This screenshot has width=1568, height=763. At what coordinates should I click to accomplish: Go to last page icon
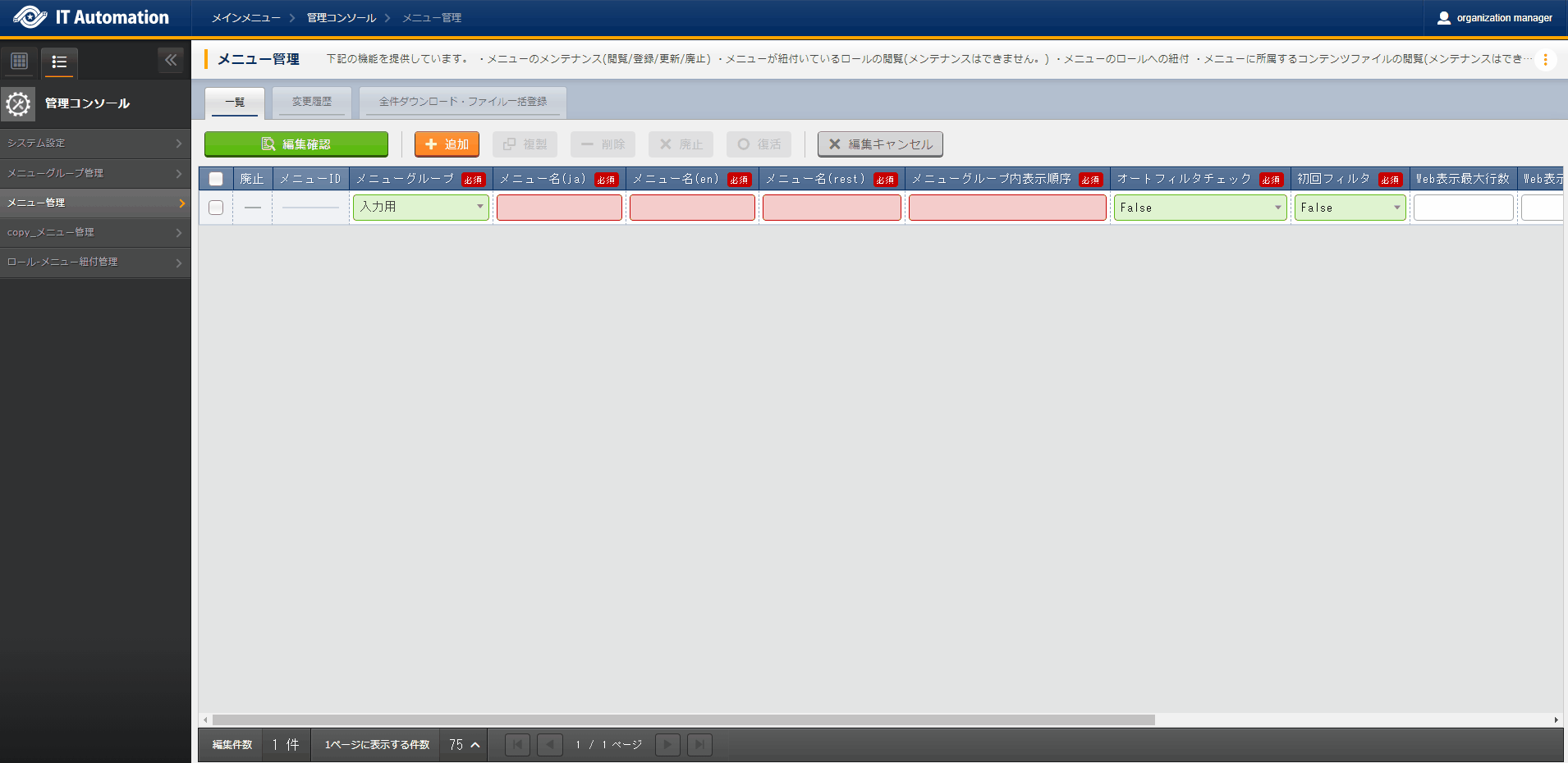coord(699,745)
